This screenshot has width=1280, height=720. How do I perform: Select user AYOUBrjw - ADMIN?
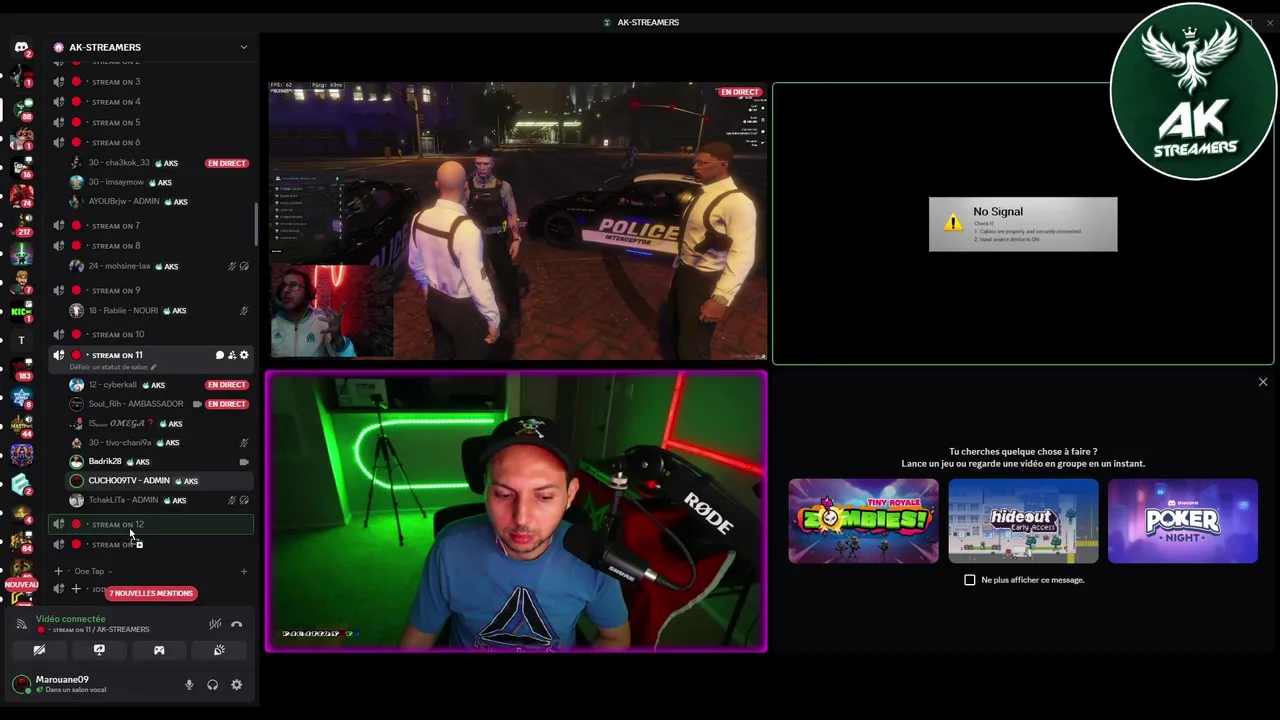pyautogui.click(x=158, y=201)
